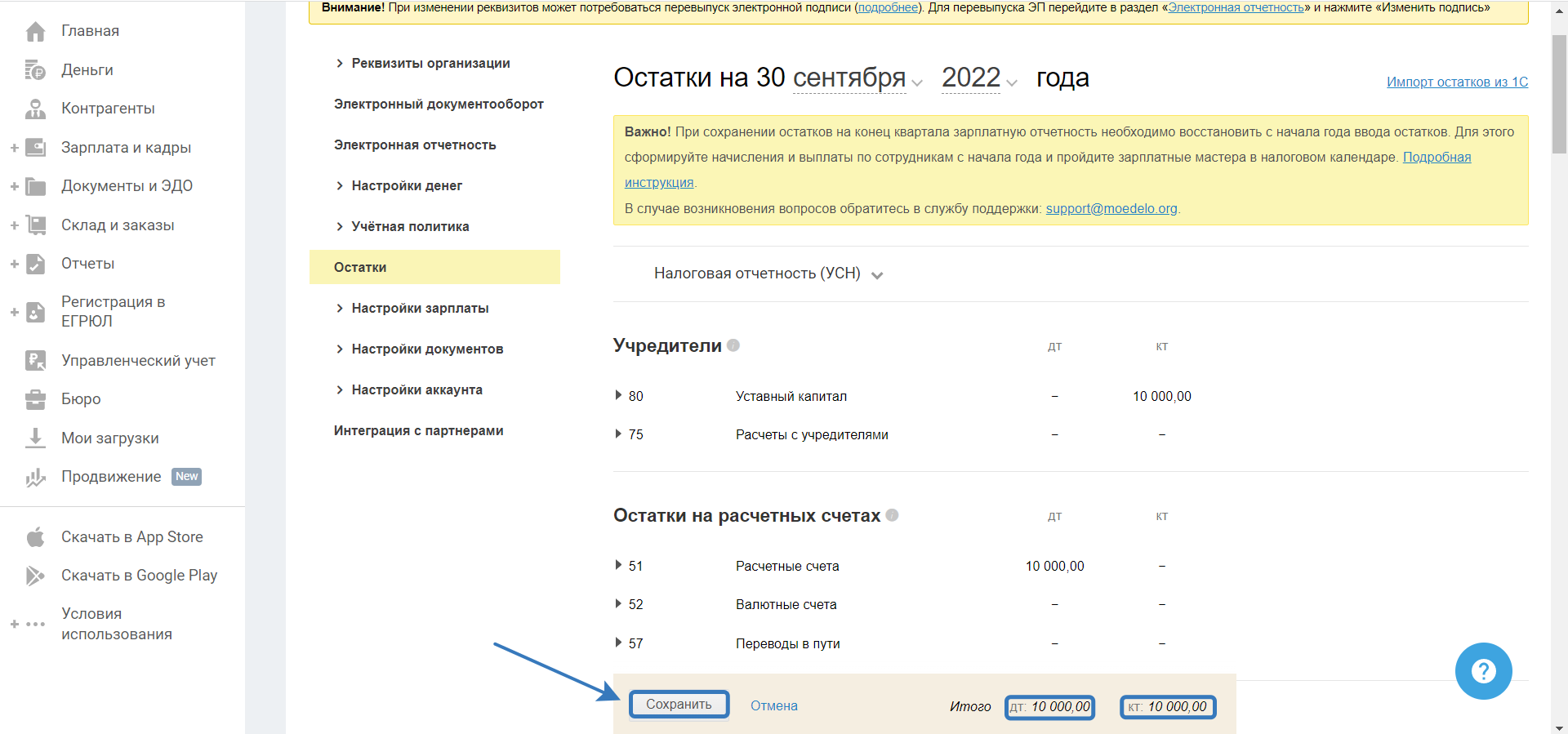This screenshot has height=734, width=1568.
Task: Open Контрагенты in the sidebar
Action: tap(108, 109)
